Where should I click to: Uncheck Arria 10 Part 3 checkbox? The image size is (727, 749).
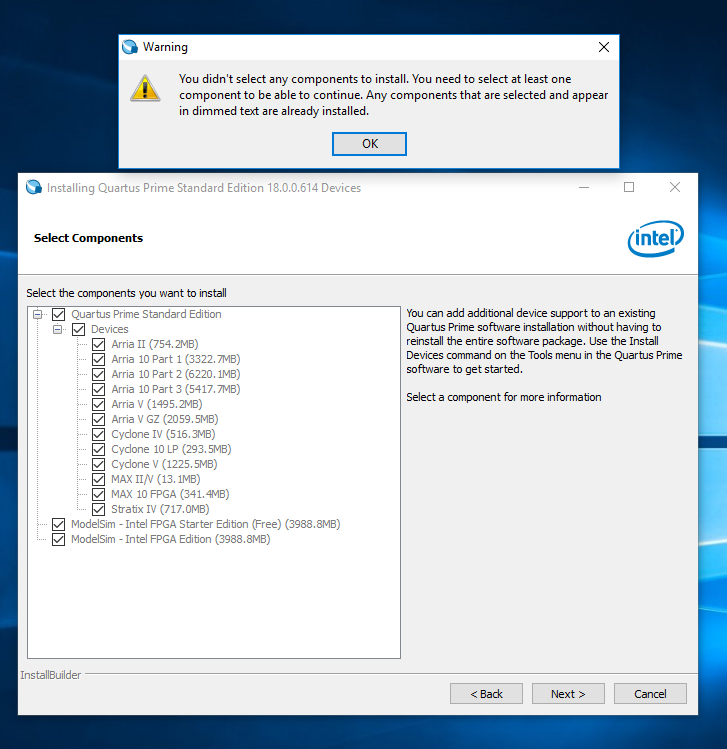[98, 389]
